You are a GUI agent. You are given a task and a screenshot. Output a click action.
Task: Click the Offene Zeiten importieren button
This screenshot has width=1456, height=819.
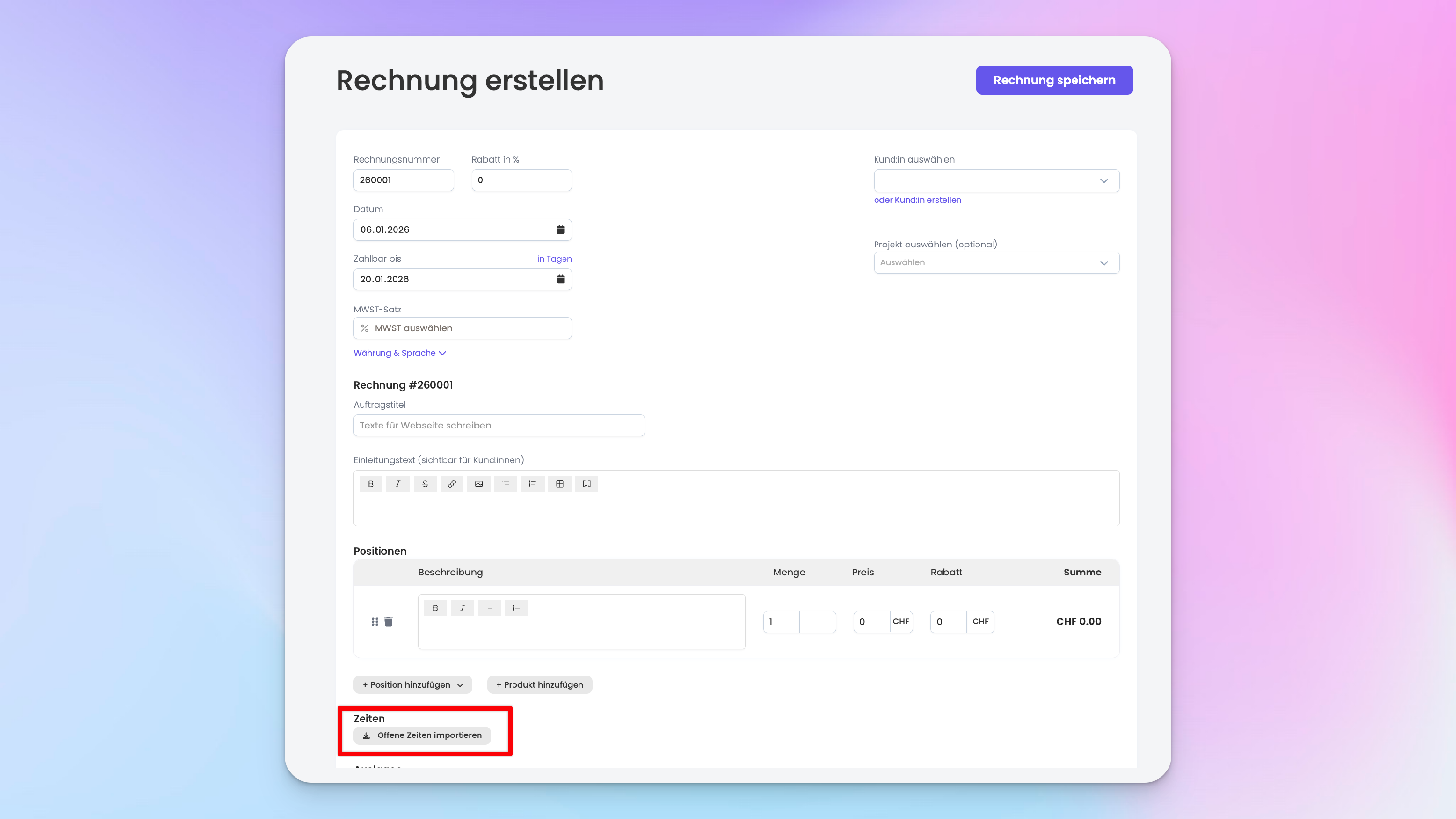tap(422, 736)
